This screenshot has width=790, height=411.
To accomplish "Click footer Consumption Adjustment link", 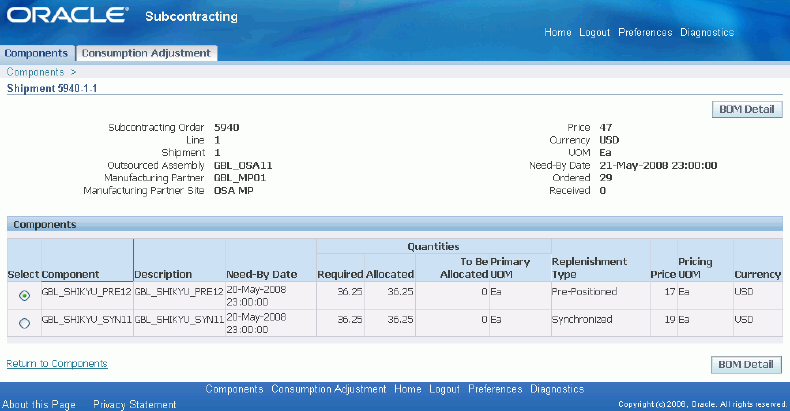I will click(328, 389).
